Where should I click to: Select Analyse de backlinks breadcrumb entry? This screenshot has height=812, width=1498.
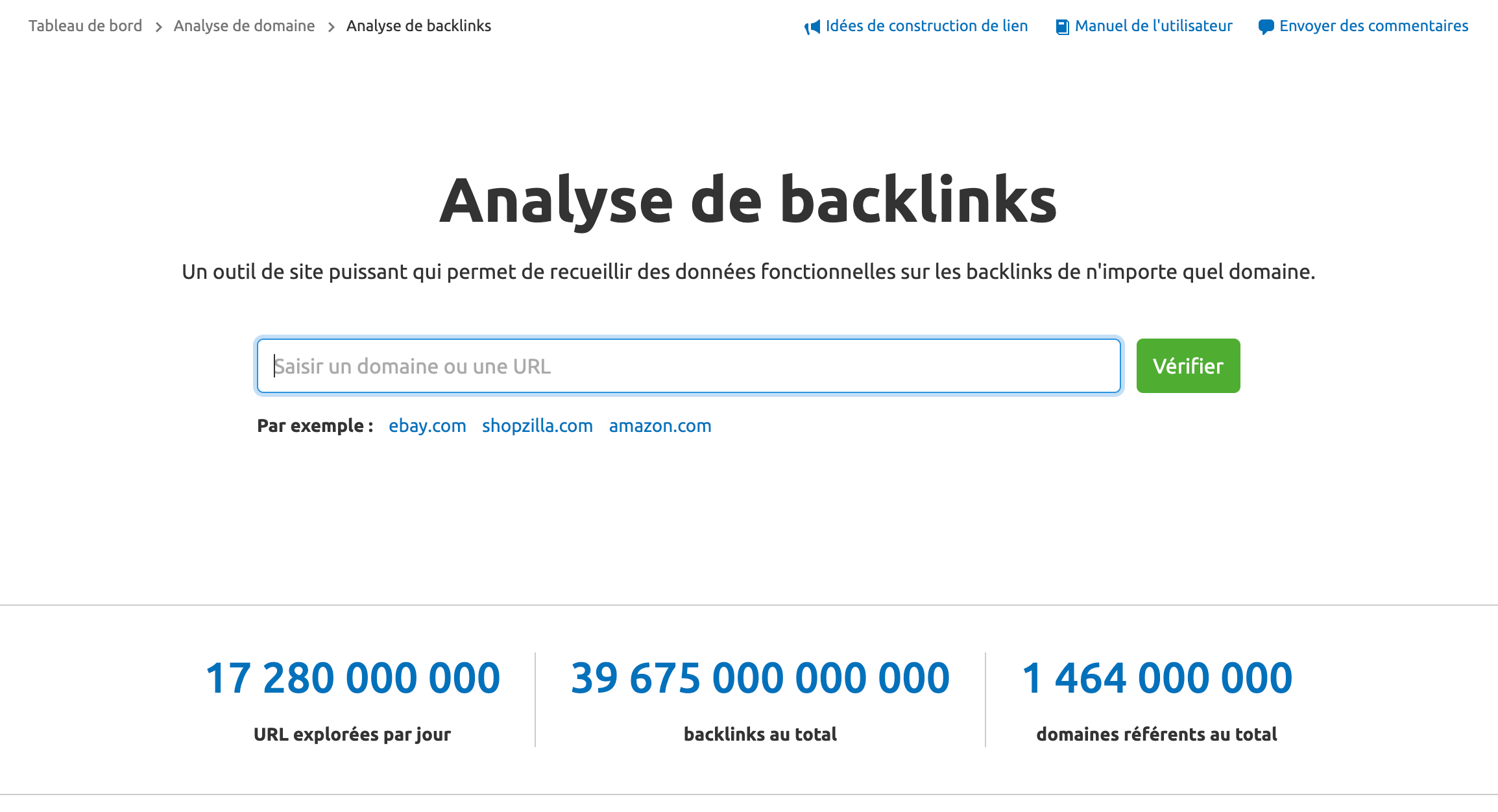(x=418, y=26)
